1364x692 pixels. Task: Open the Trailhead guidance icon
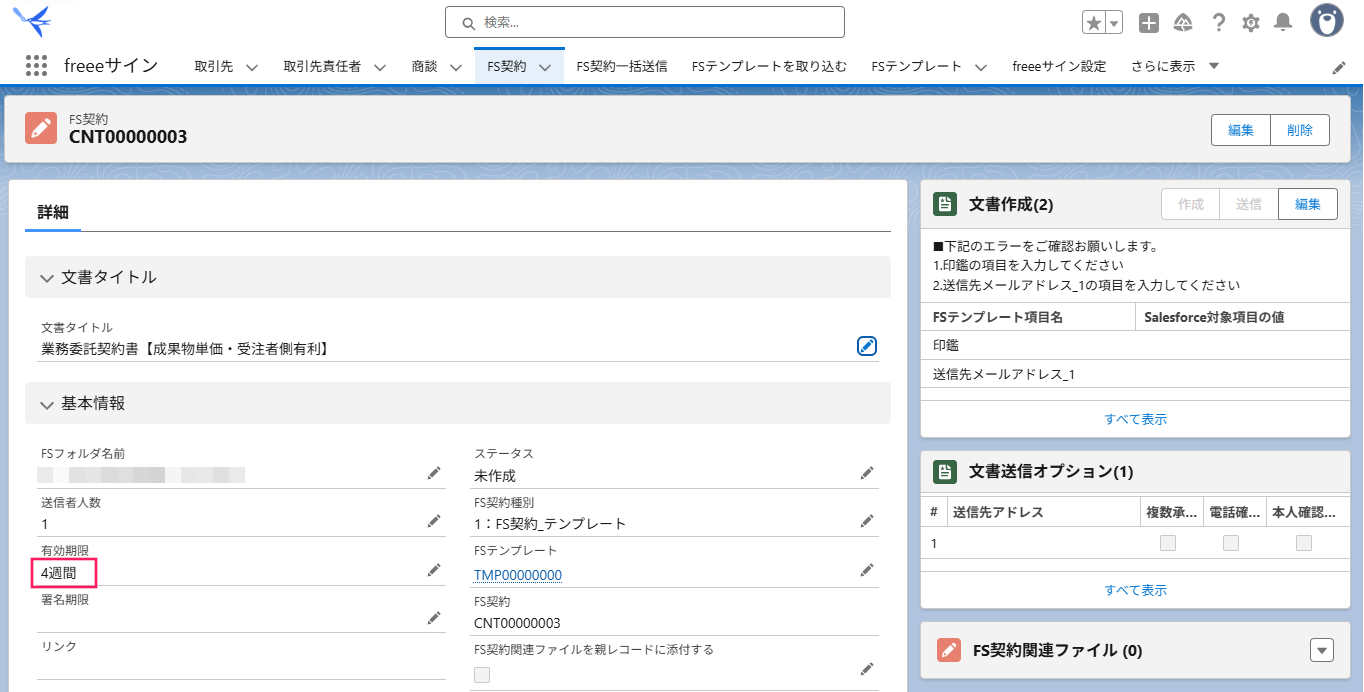1183,23
